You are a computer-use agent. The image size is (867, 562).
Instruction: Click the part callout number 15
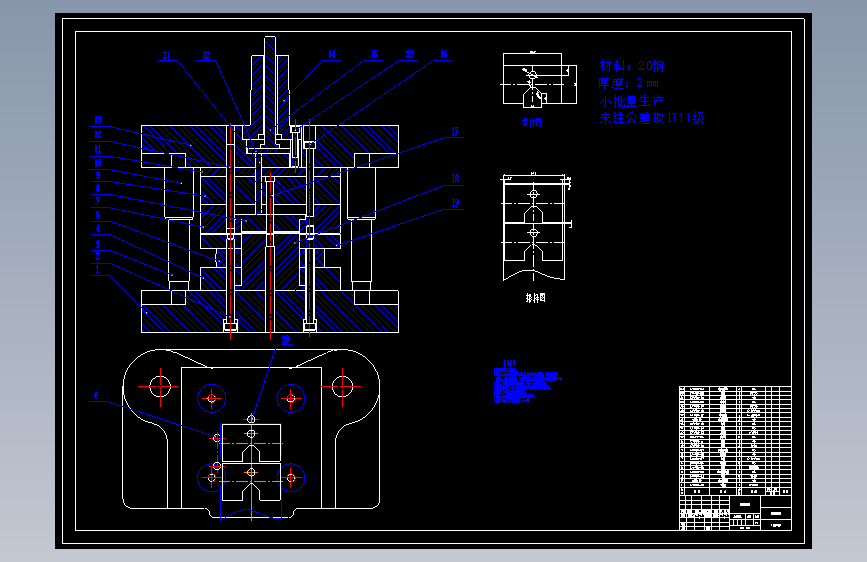(x=374, y=54)
